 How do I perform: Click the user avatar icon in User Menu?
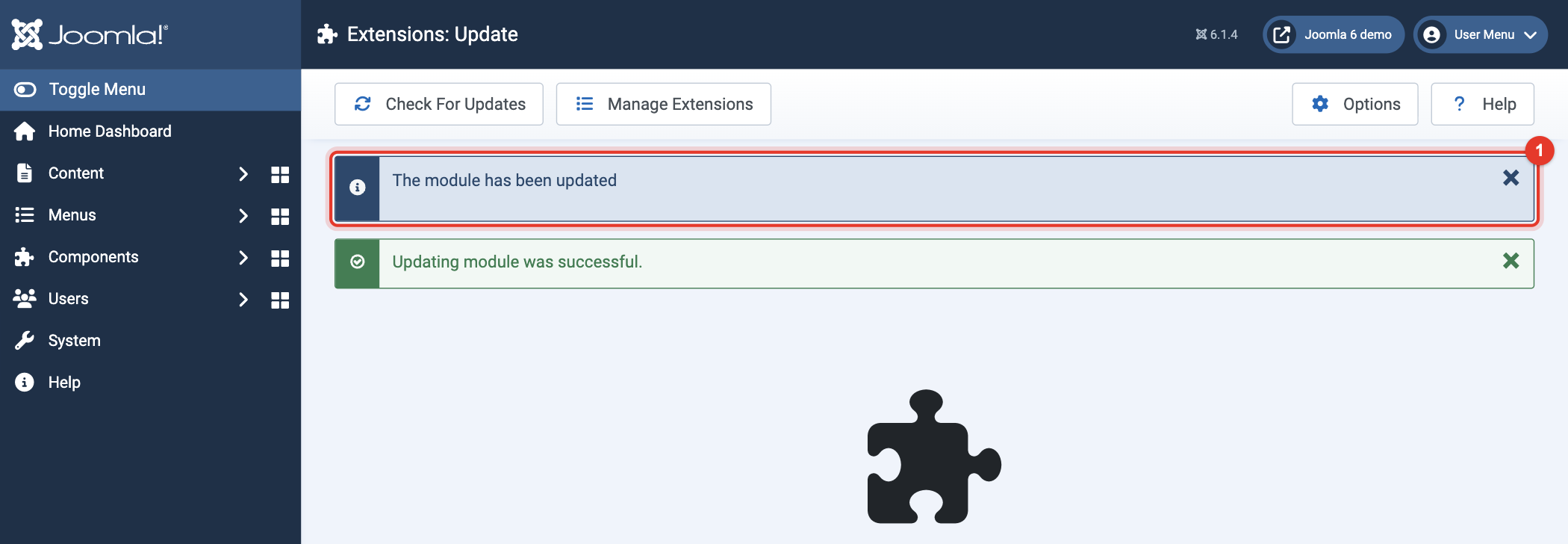click(1431, 35)
